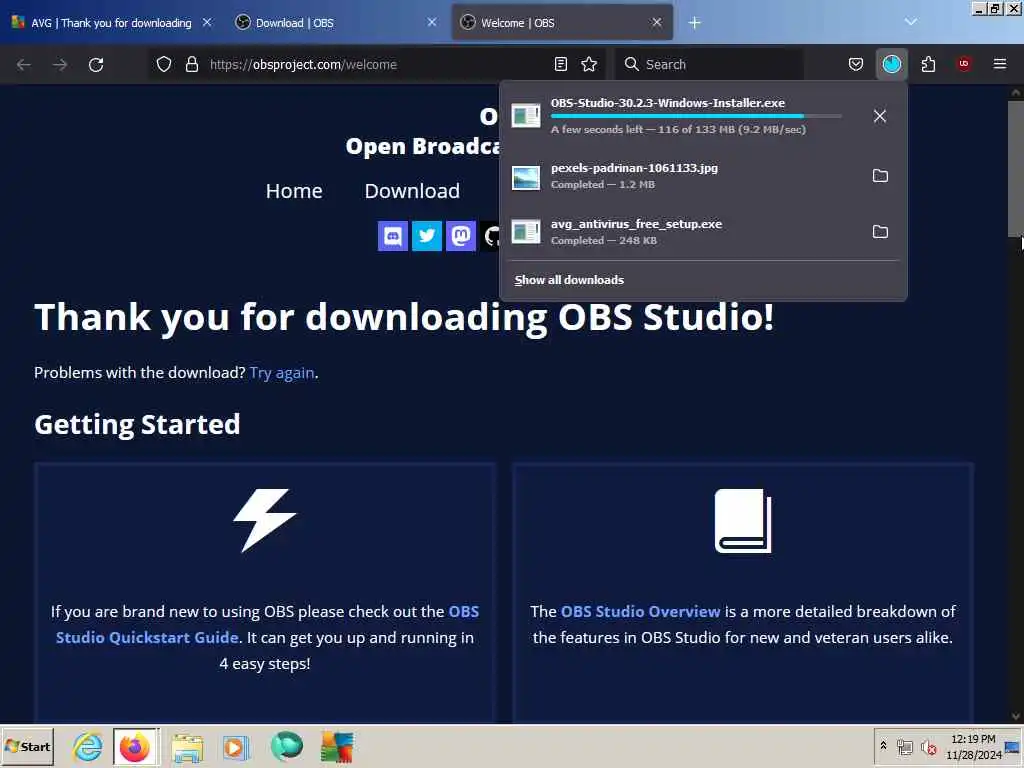
Task: Show hidden system tray icons arrow
Action: 883,746
